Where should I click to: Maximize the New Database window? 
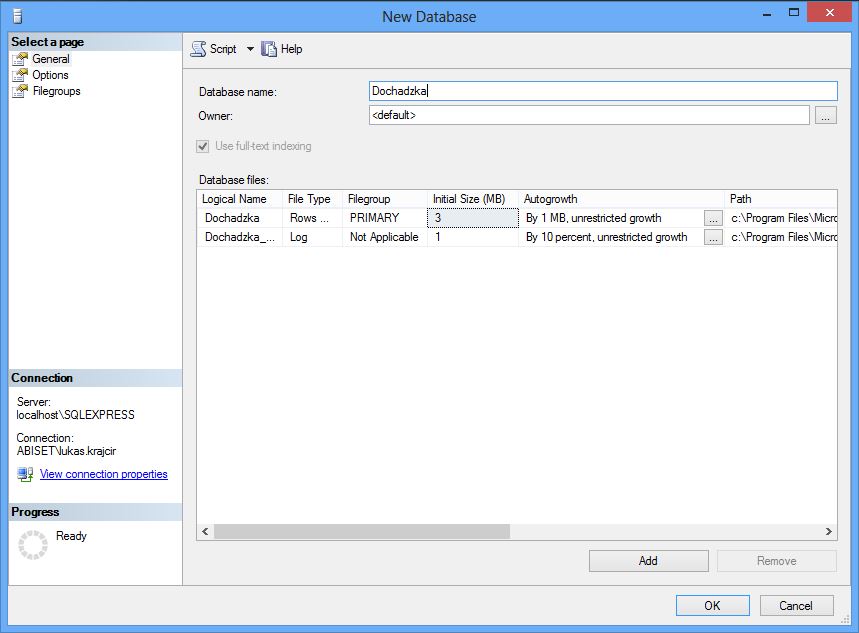[x=794, y=13]
